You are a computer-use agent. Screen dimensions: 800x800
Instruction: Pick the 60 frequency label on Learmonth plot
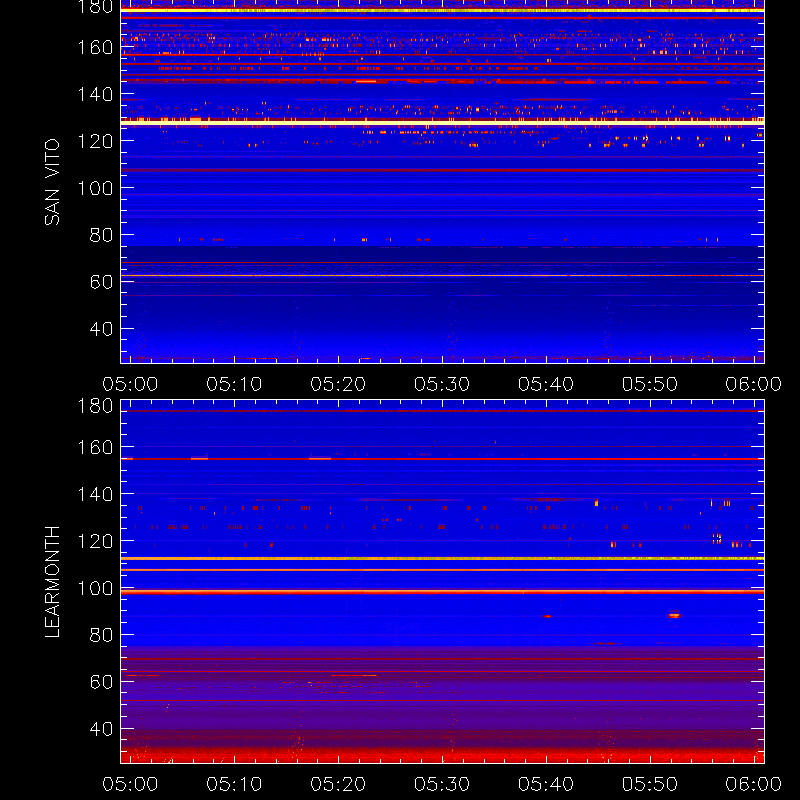[x=101, y=682]
